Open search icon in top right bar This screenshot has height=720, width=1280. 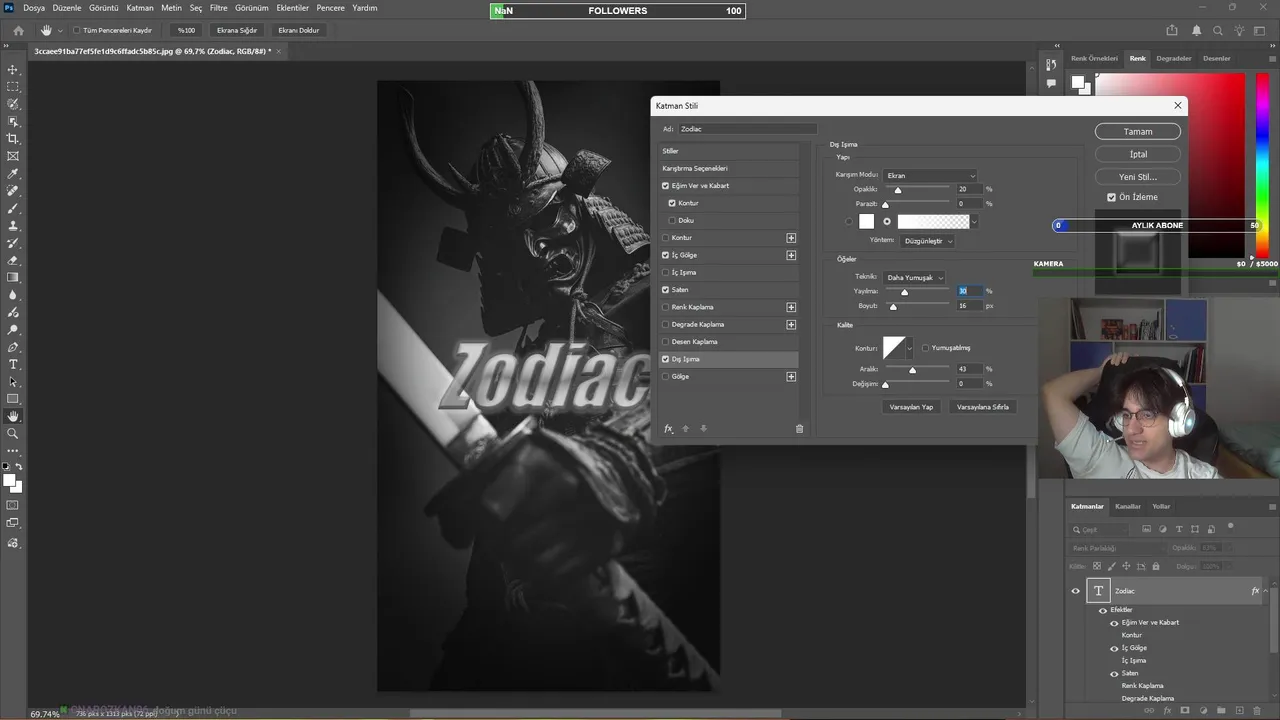1217,30
